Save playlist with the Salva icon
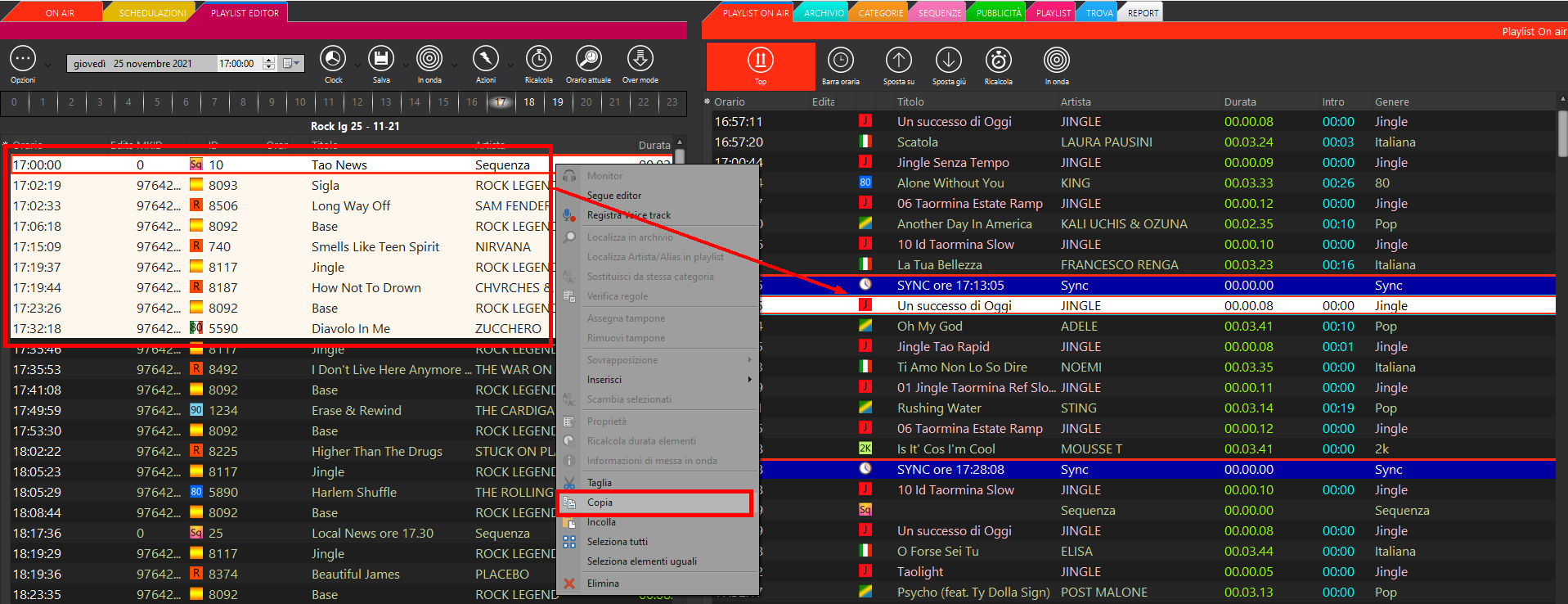This screenshot has height=604, width=1568. 381,59
